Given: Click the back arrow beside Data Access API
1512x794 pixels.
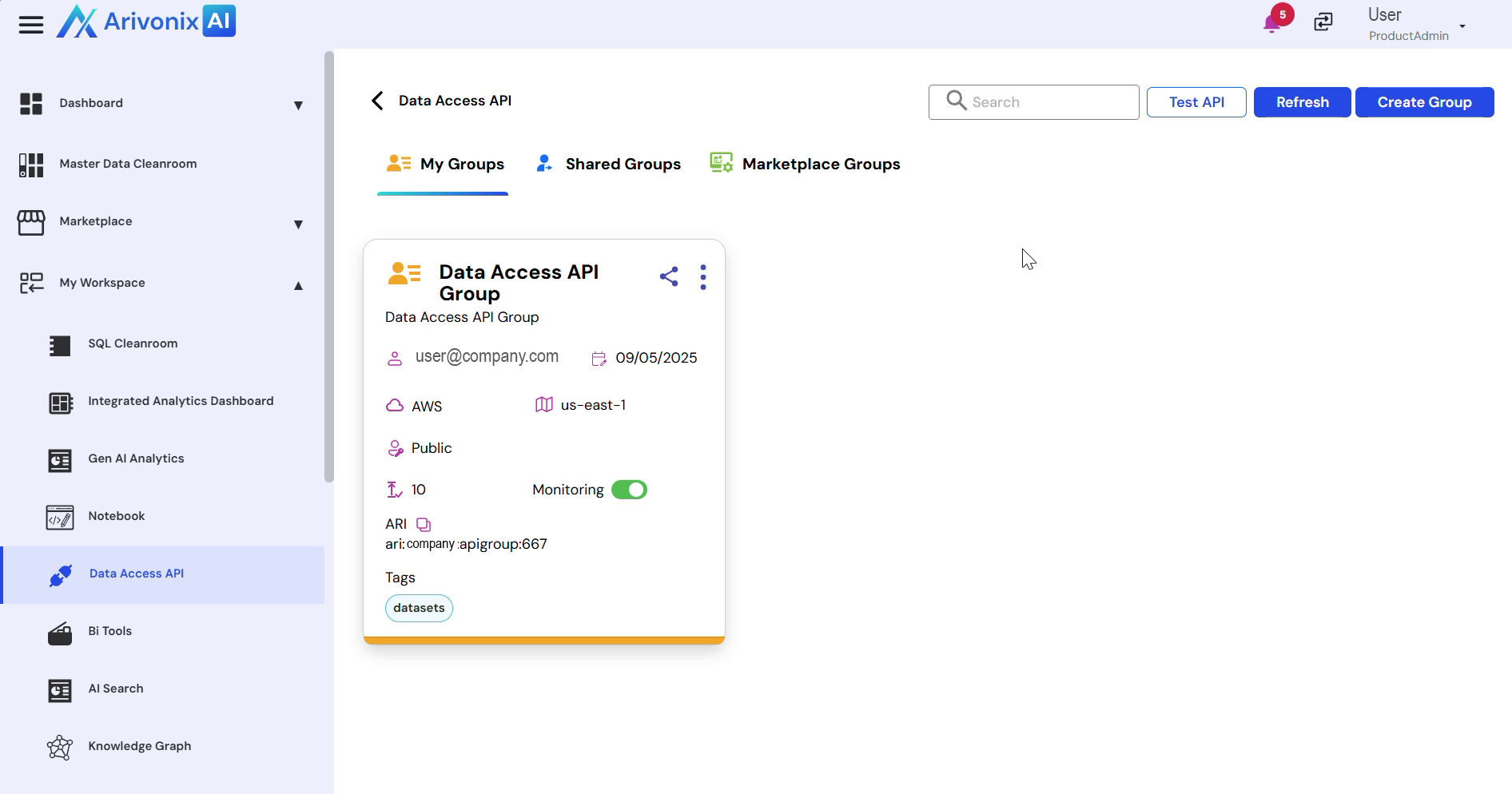Looking at the screenshot, I should click(378, 101).
